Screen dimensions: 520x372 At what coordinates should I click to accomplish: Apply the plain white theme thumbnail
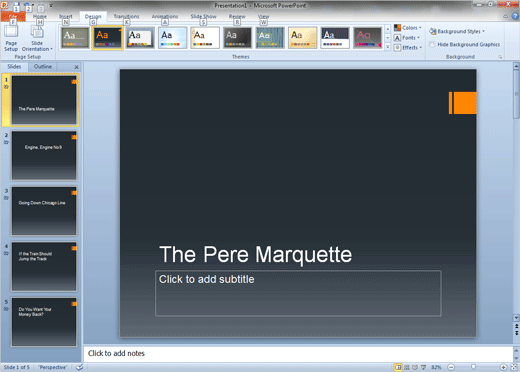coord(205,38)
